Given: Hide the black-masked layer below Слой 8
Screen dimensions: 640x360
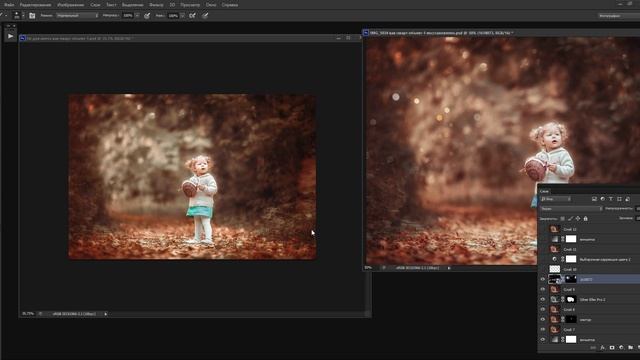Looking at the screenshot, I should 542,320.
